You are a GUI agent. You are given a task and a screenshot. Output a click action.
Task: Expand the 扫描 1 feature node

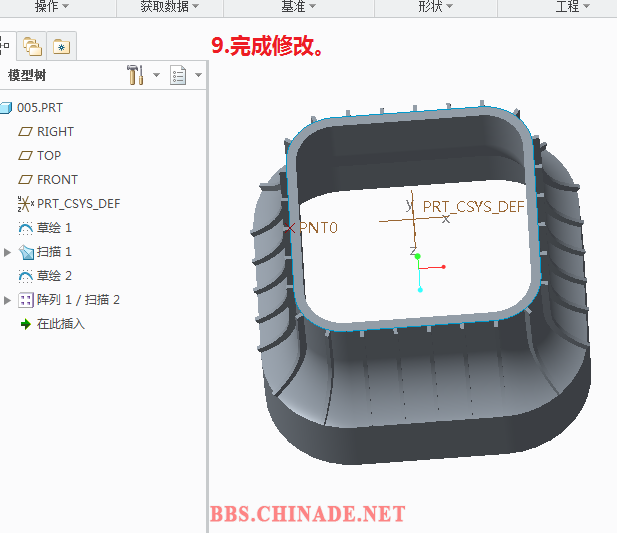[x=9, y=252]
